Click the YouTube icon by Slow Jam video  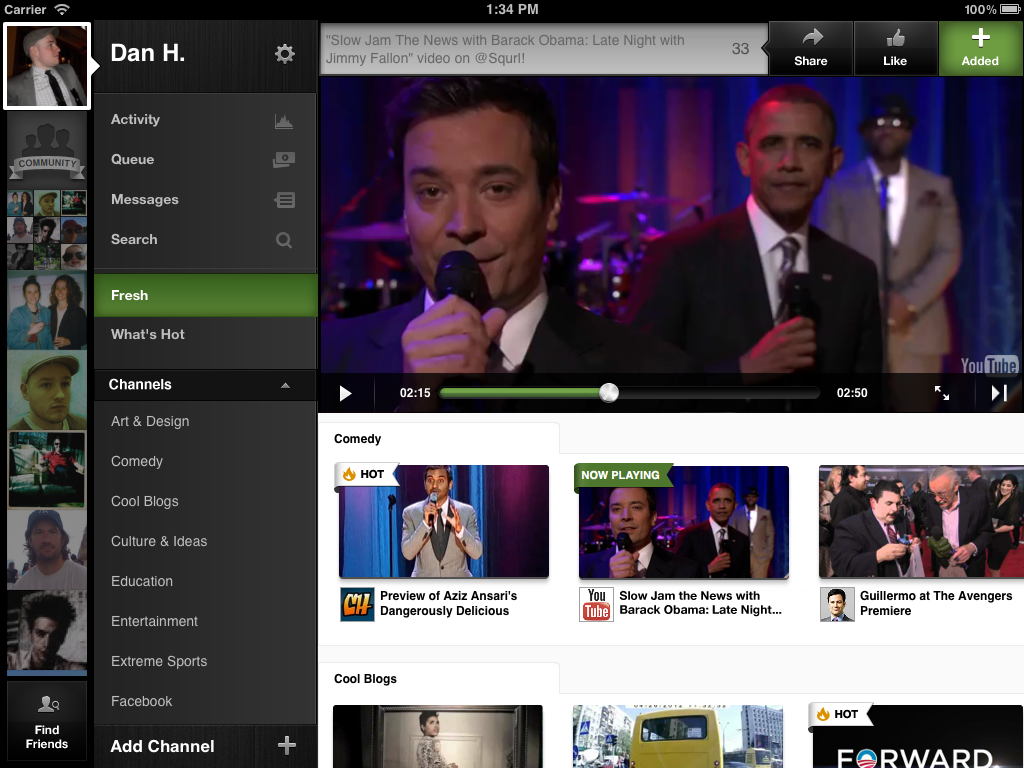[596, 604]
